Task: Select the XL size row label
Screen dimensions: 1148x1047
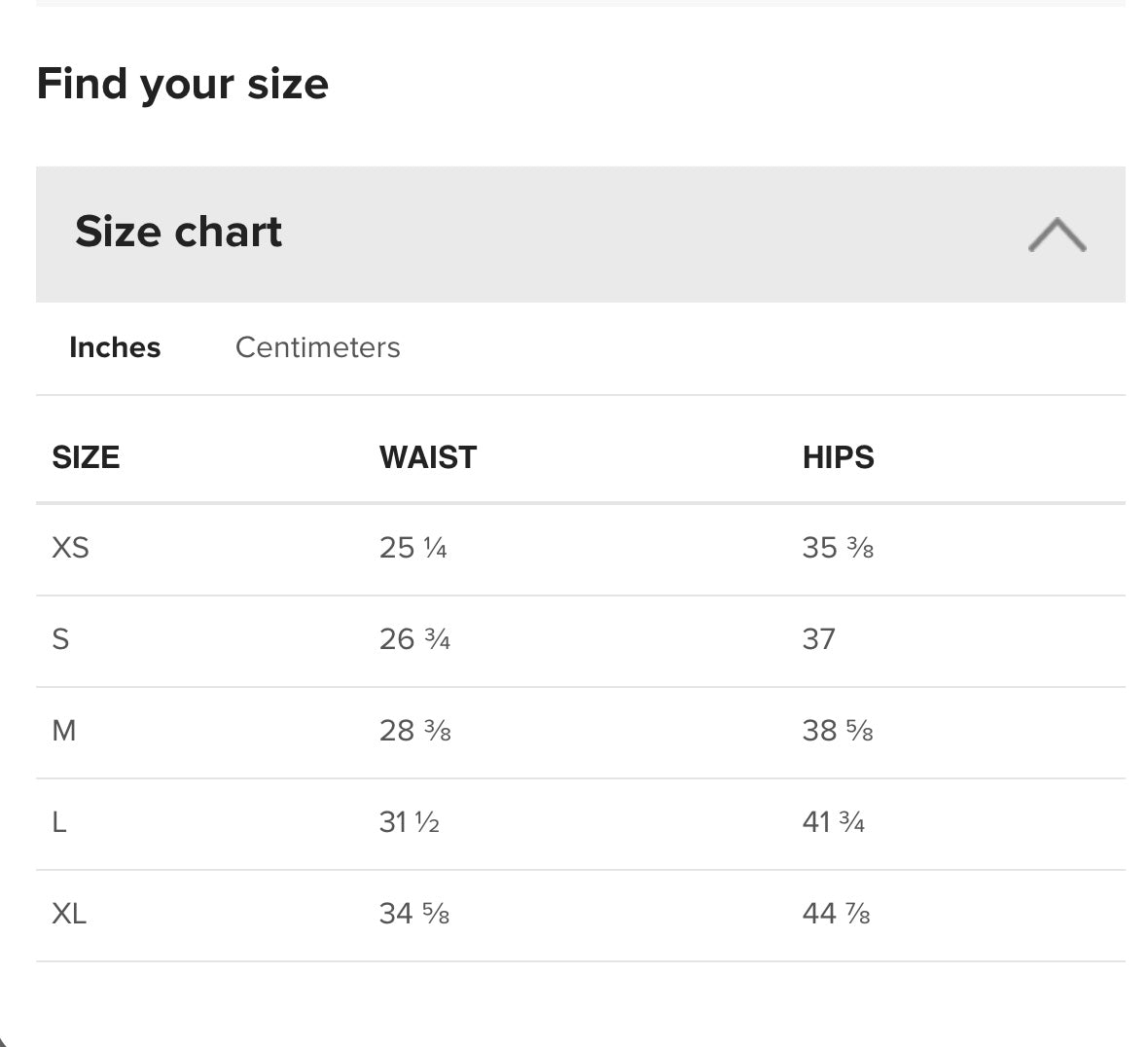Action: (69, 914)
